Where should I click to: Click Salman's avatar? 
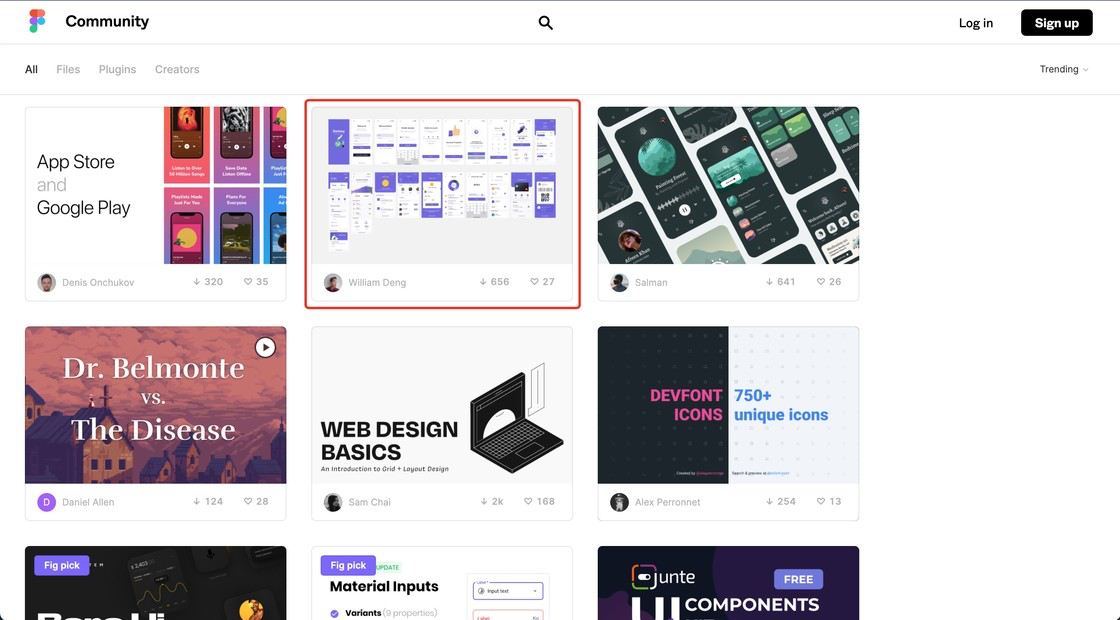[619, 282]
